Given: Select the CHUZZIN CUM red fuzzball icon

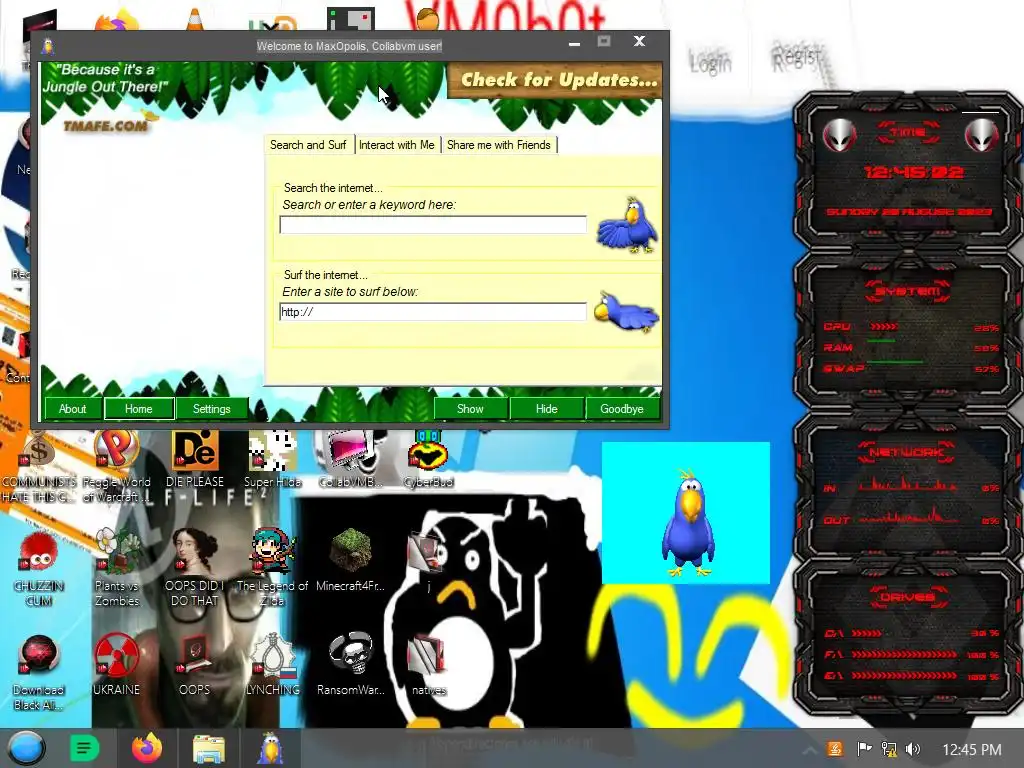Looking at the screenshot, I should pos(38,568).
